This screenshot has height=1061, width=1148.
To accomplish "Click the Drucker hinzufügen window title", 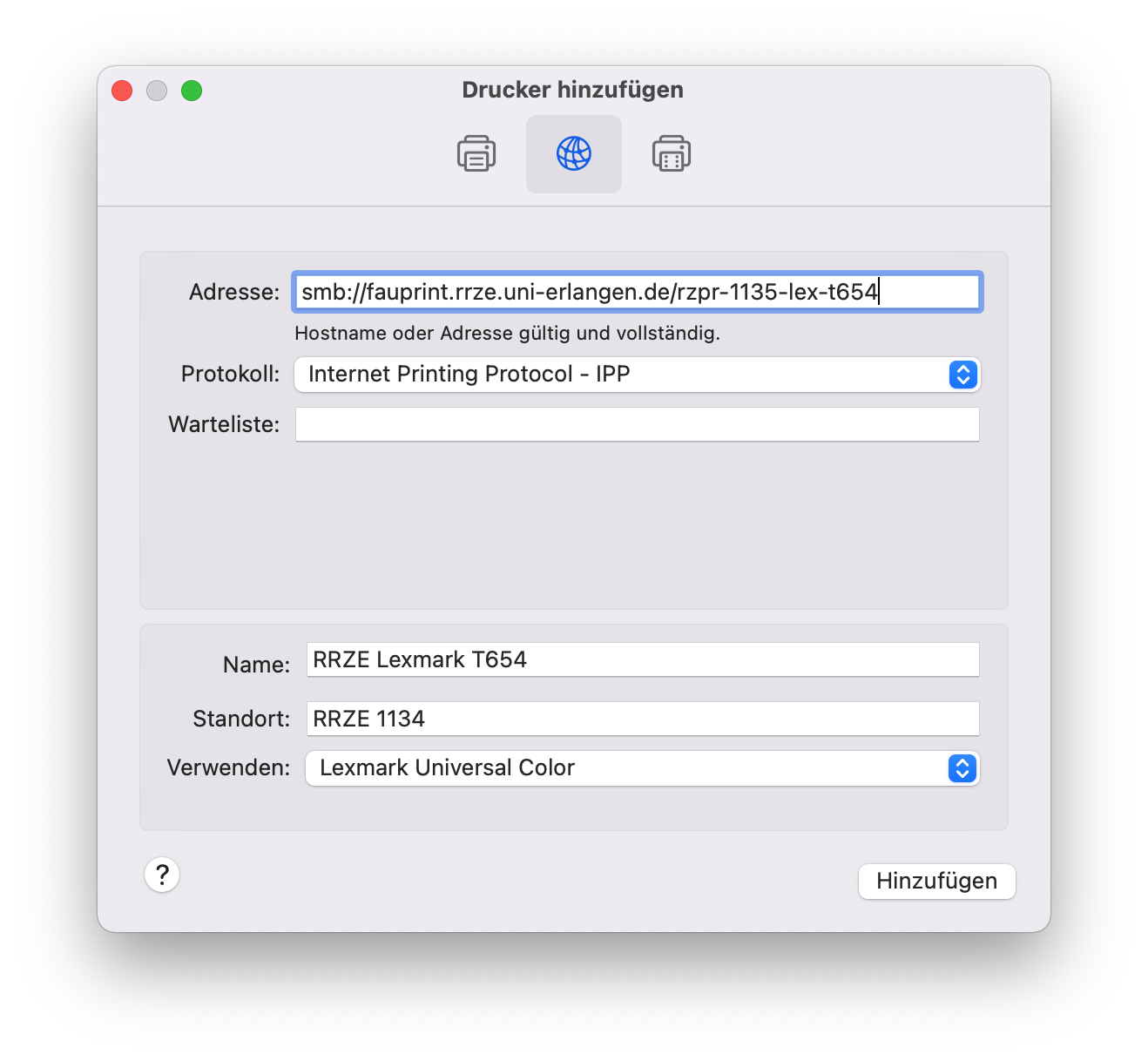I will [572, 90].
